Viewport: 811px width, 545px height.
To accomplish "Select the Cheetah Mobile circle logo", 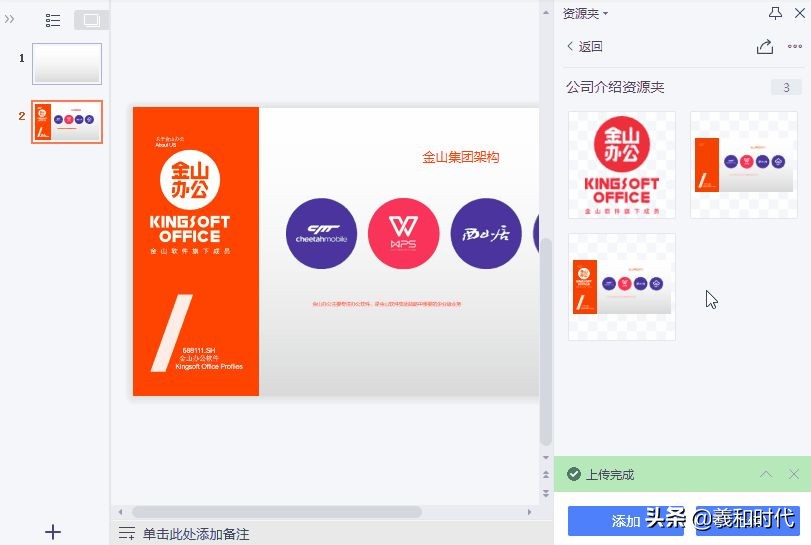I will (321, 233).
